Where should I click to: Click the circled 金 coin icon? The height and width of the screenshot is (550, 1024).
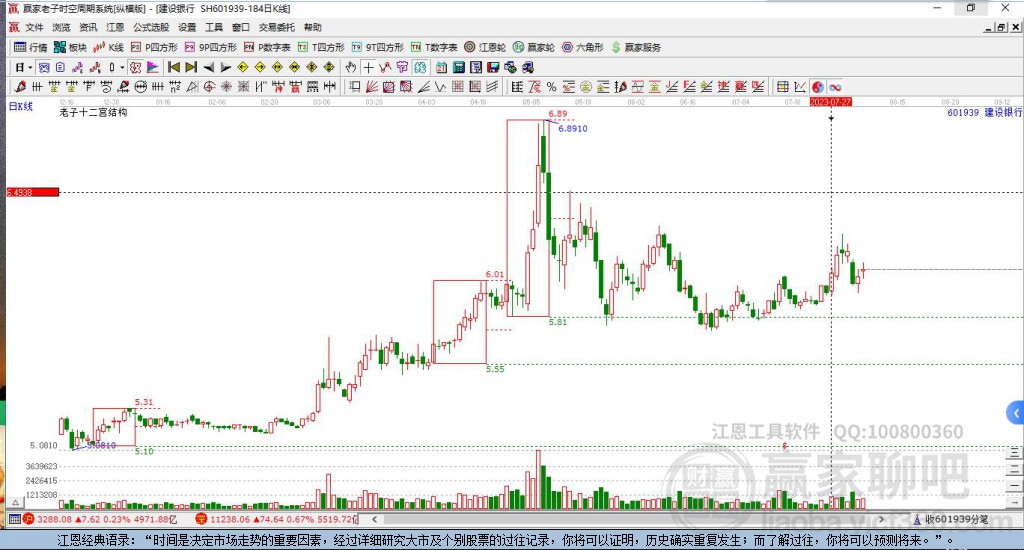586,87
